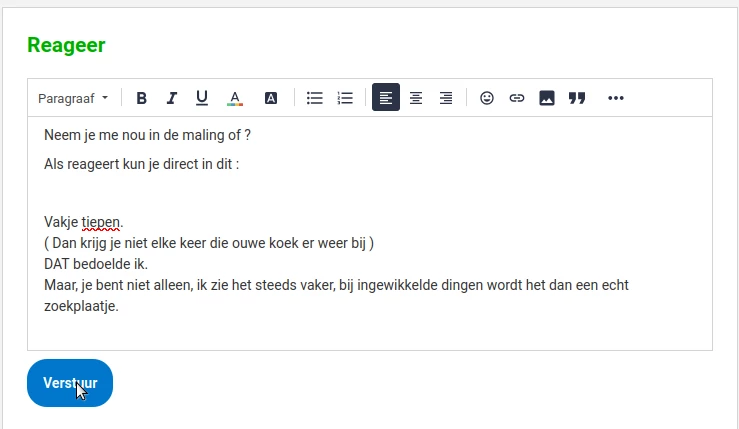Open the Paragraaf style dropdown
Screen dimensions: 739x429
(73, 98)
